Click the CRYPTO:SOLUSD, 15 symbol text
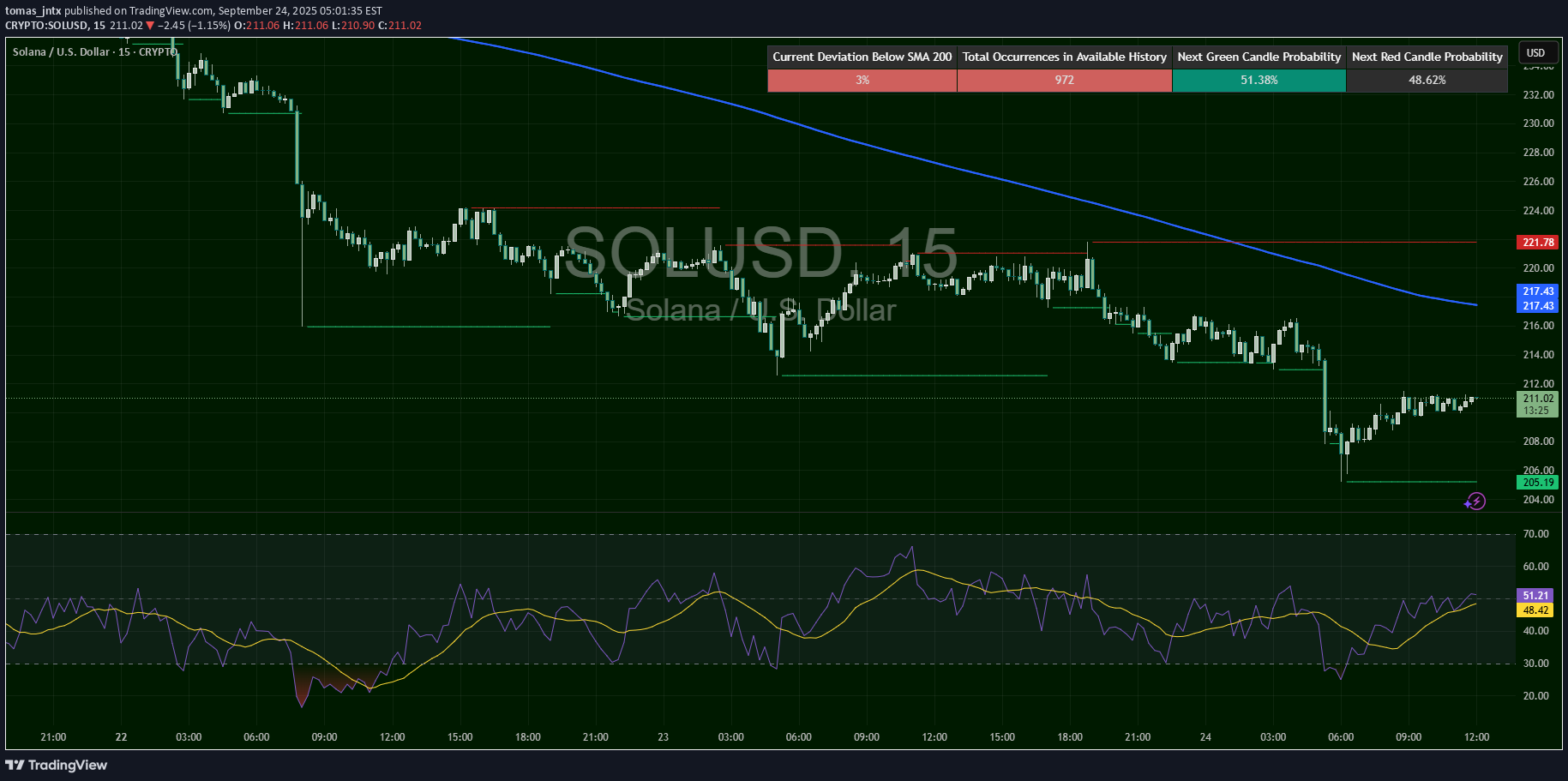The width and height of the screenshot is (1568, 781). (55, 26)
